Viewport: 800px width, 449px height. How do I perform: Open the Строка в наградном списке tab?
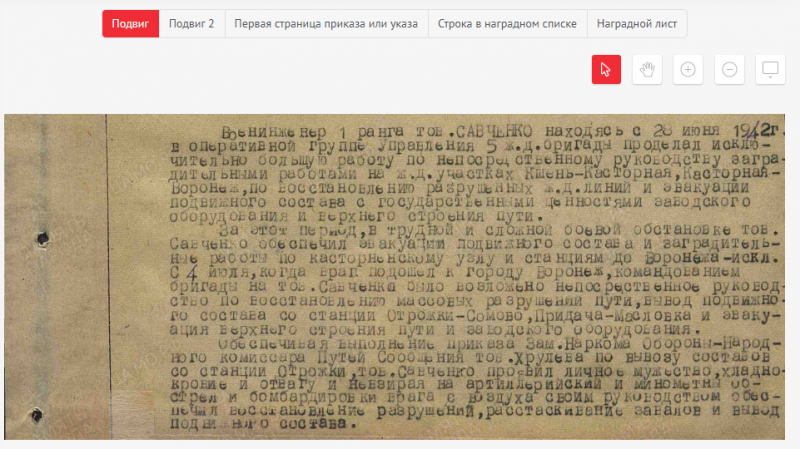click(x=508, y=24)
